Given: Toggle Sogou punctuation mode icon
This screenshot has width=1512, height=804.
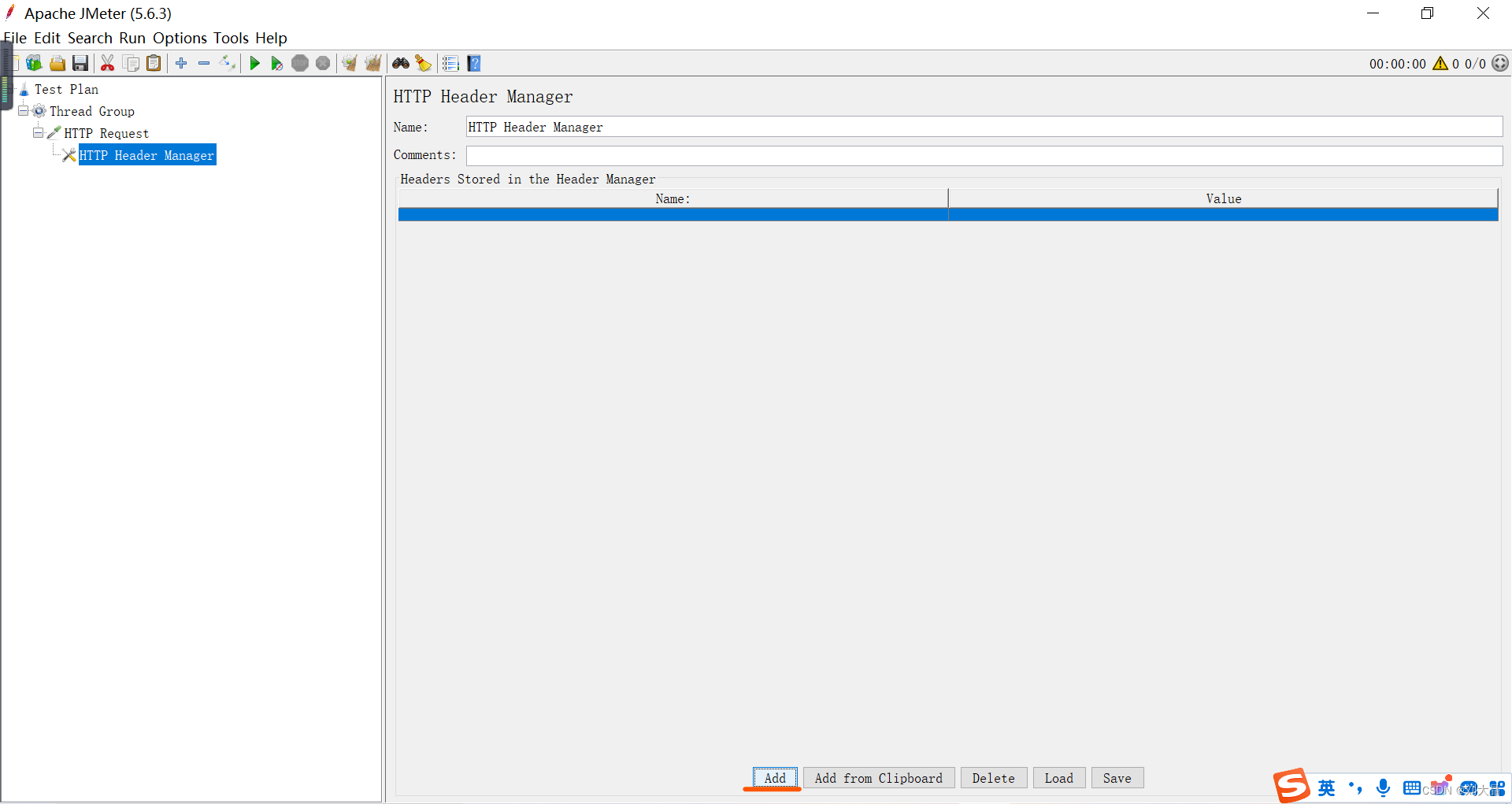Looking at the screenshot, I should [x=1355, y=787].
